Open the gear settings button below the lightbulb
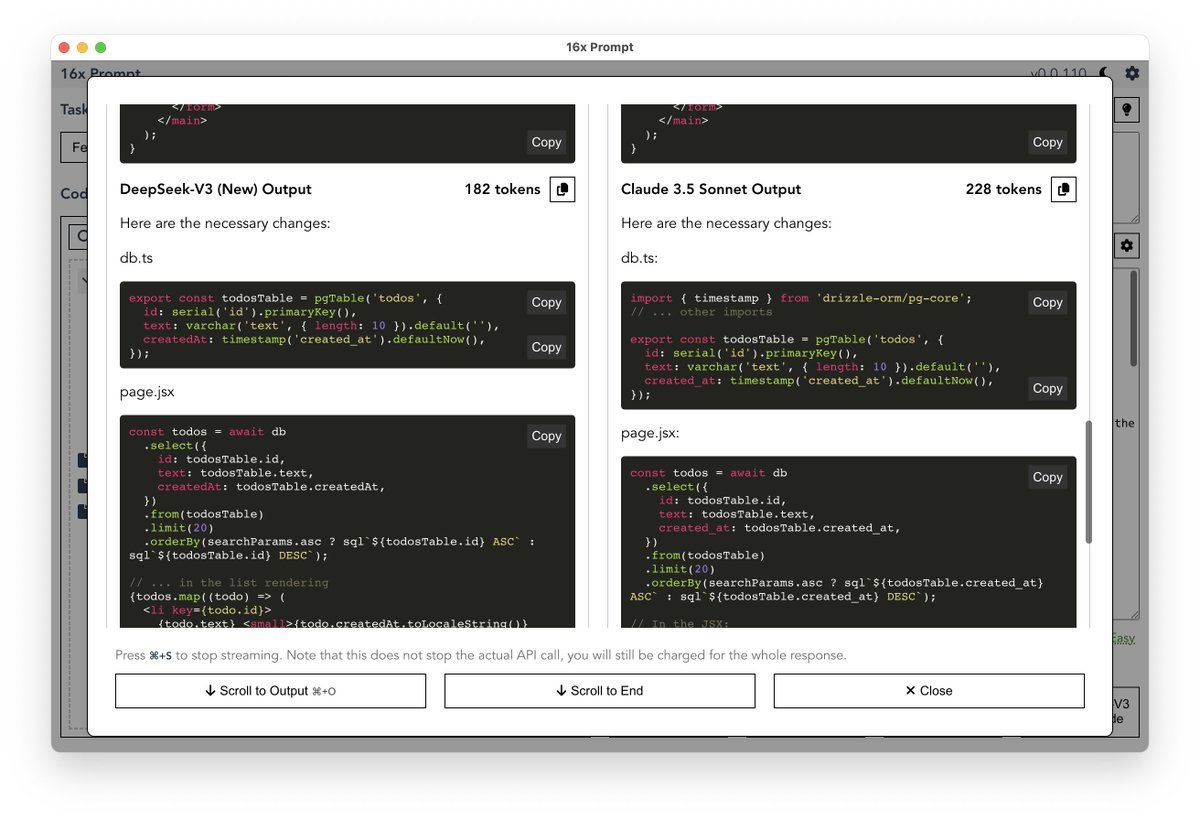The height and width of the screenshot is (820, 1200). pos(1126,245)
